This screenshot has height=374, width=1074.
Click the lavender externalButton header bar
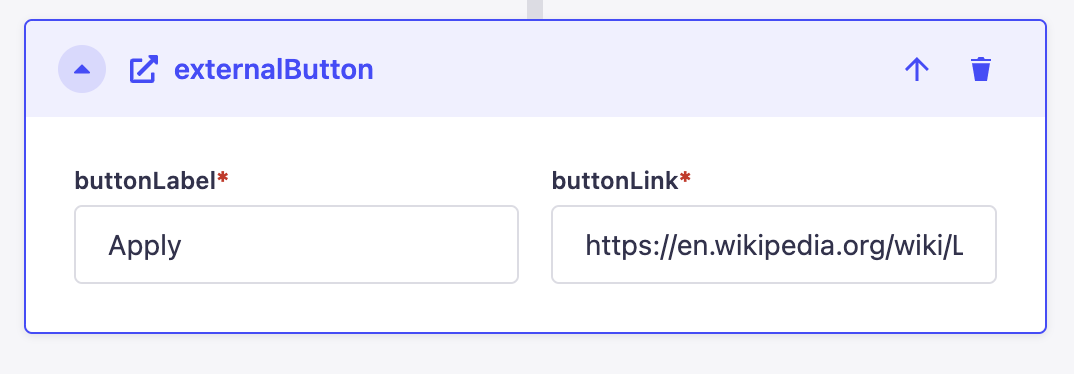(536, 69)
